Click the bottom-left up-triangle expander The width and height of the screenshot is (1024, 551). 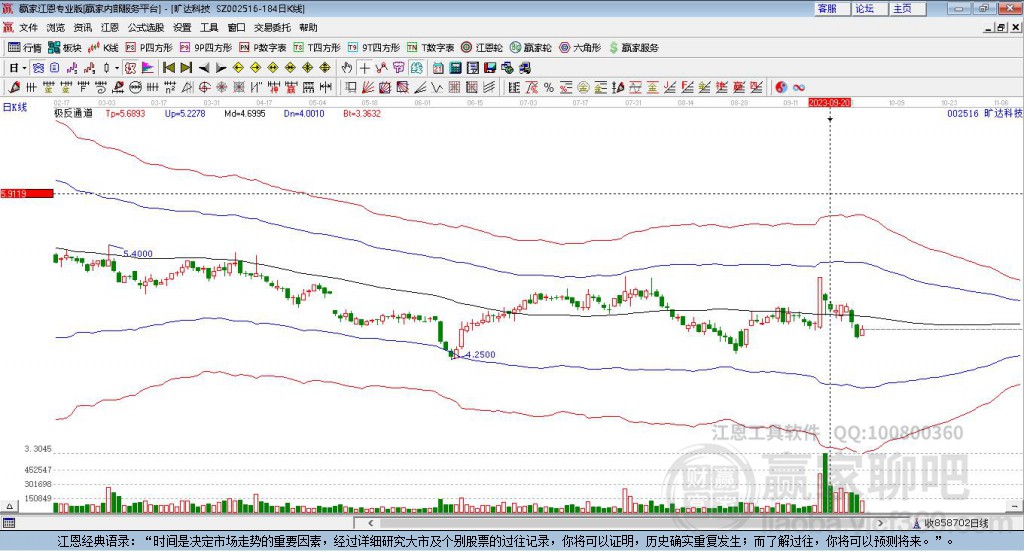pos(9,506)
